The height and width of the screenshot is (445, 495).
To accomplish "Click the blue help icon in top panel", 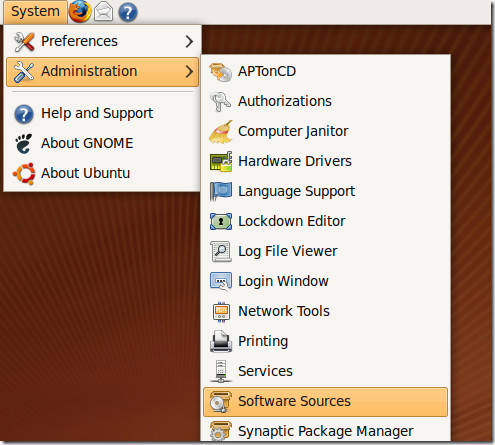I will (128, 12).
